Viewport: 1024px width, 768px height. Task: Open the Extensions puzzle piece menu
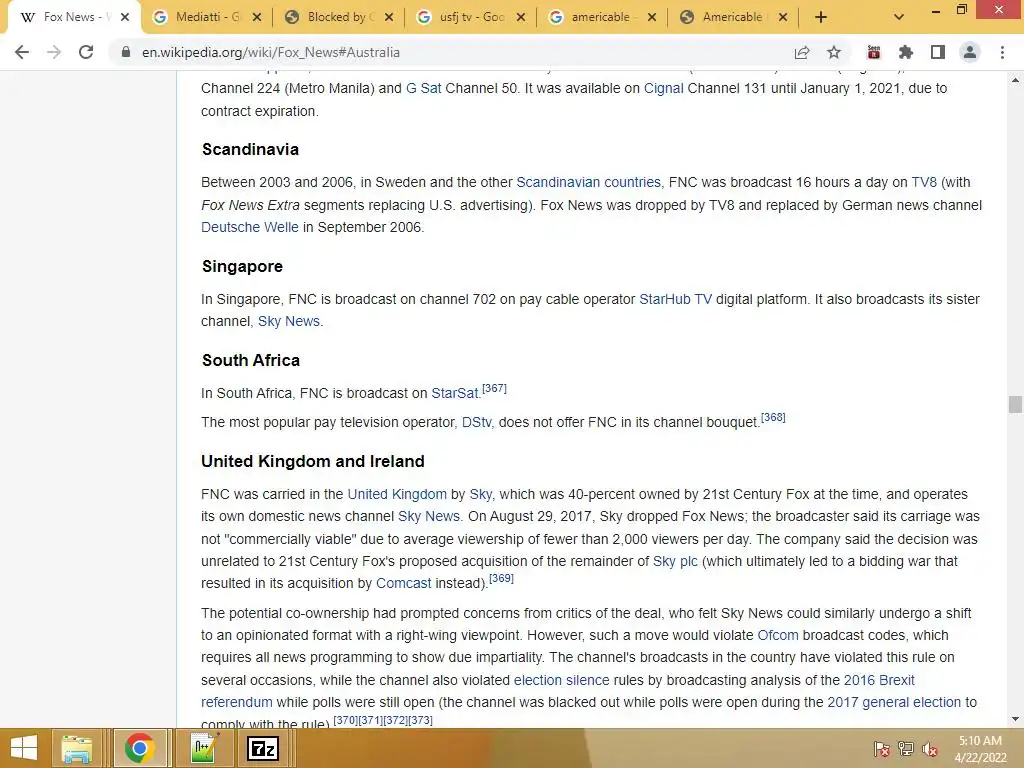pyautogui.click(x=906, y=52)
